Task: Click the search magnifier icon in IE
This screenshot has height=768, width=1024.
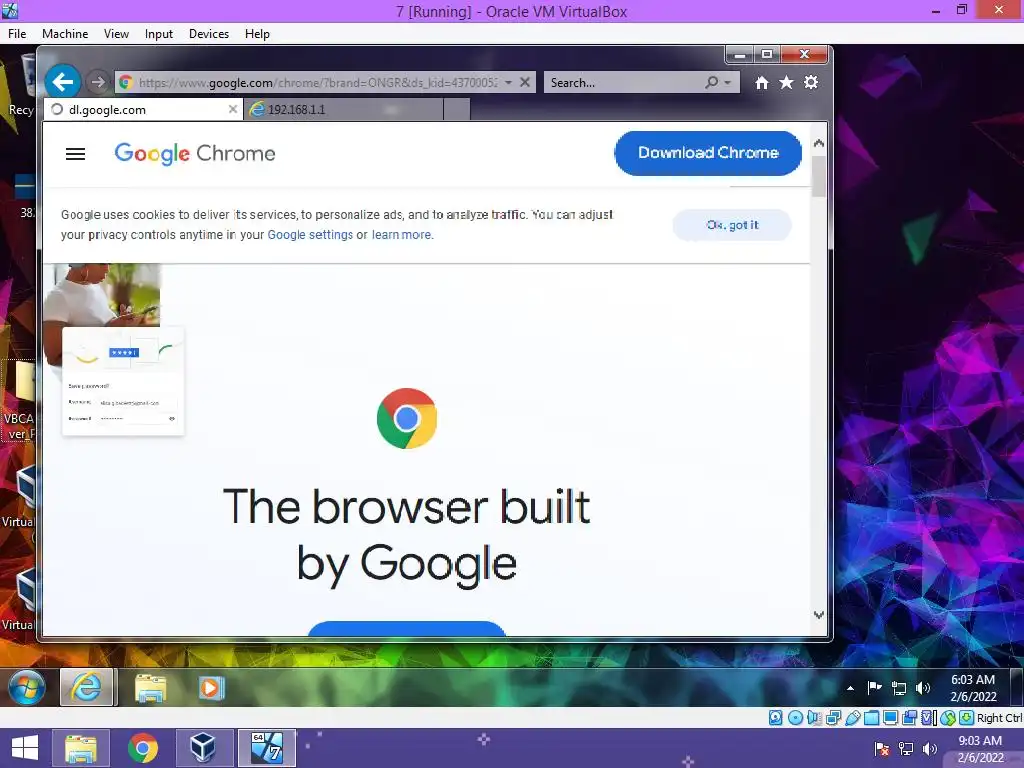Action: 711,82
